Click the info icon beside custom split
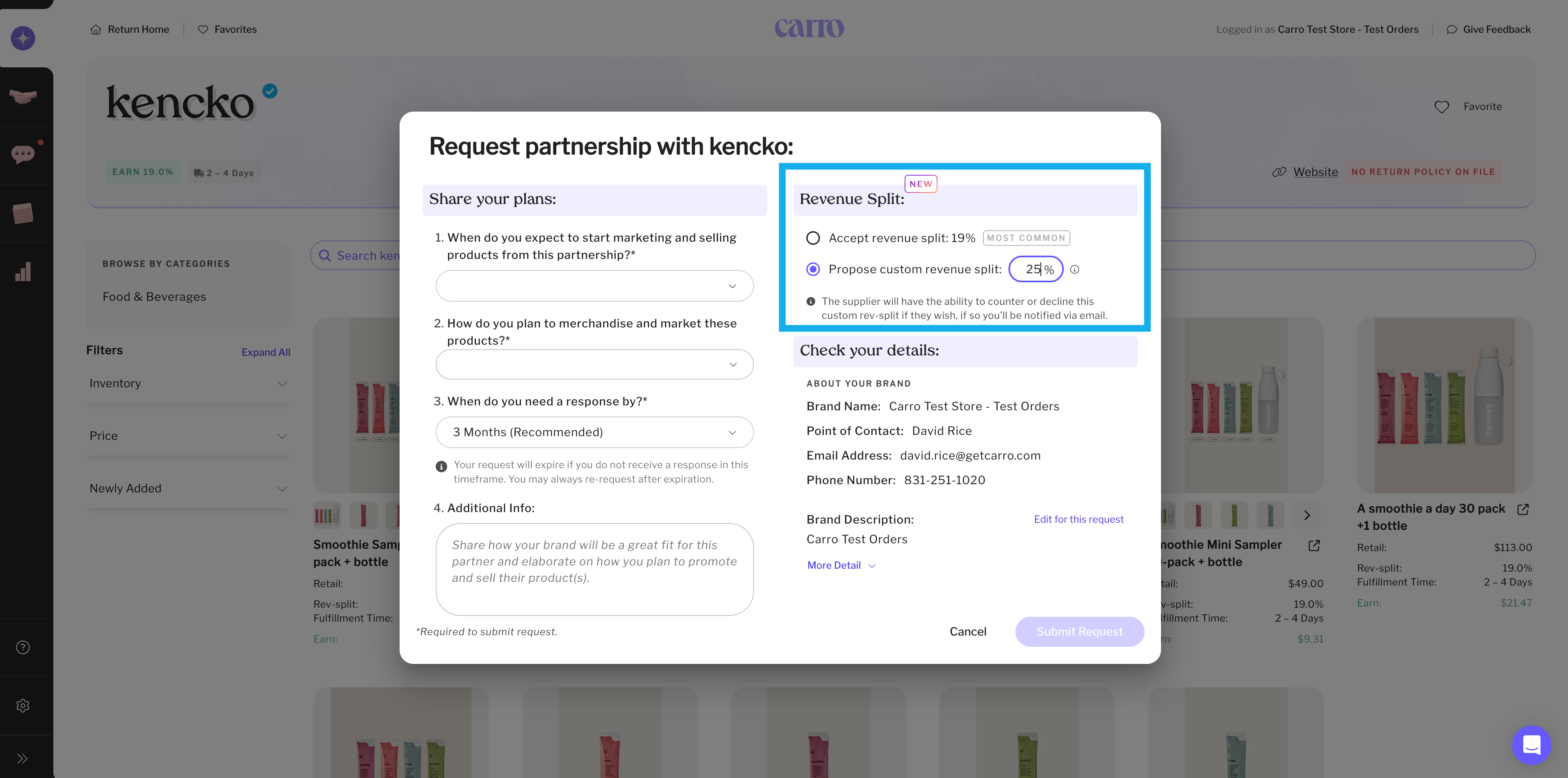The width and height of the screenshot is (1568, 778). coord(1075,270)
